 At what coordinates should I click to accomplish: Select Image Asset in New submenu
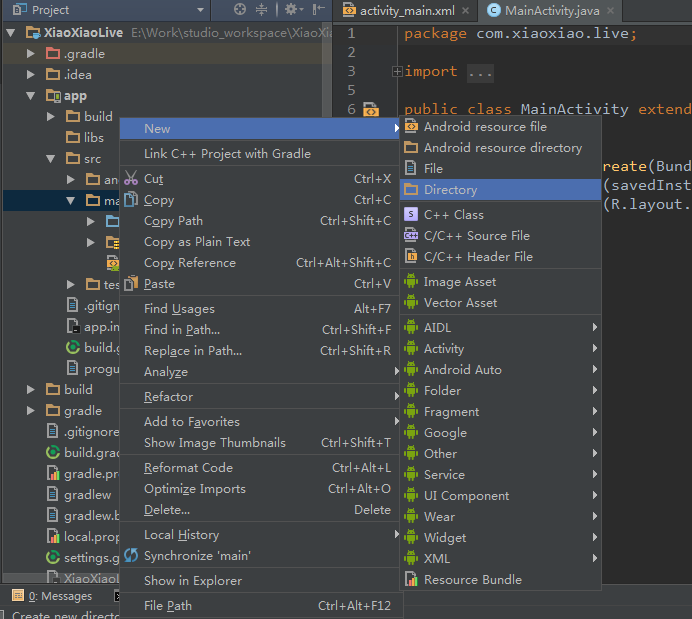click(500, 282)
